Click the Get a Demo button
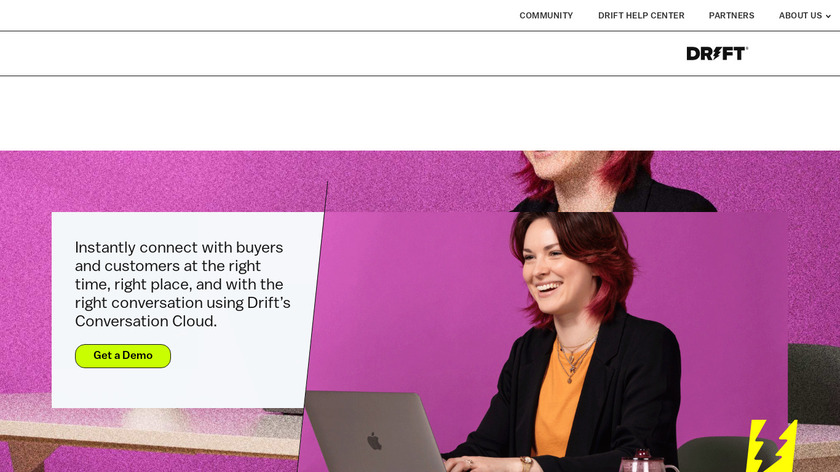The height and width of the screenshot is (472, 840). [x=123, y=356]
